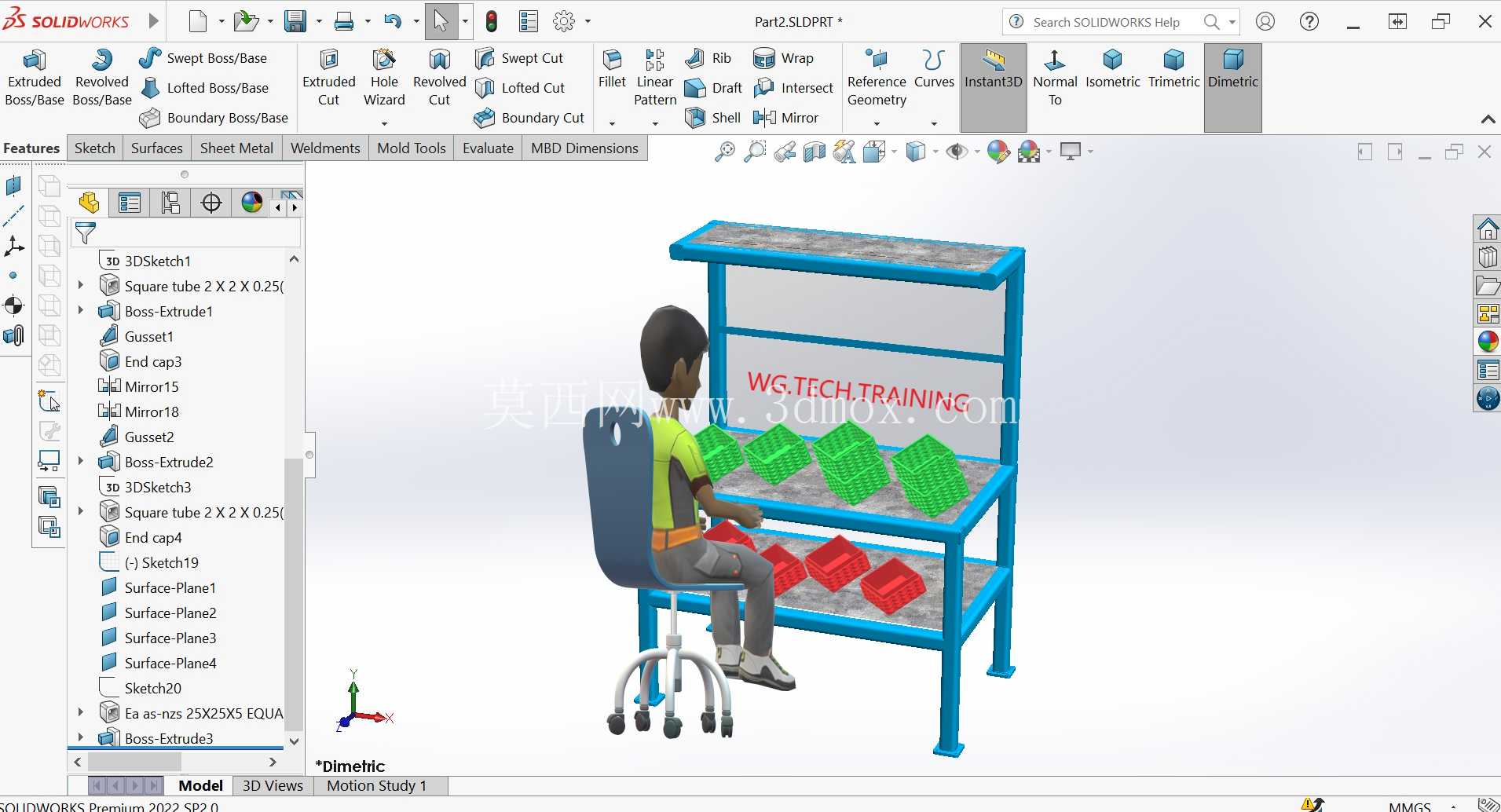Select the Mirror feature tool
The height and width of the screenshot is (812, 1501).
click(x=785, y=118)
